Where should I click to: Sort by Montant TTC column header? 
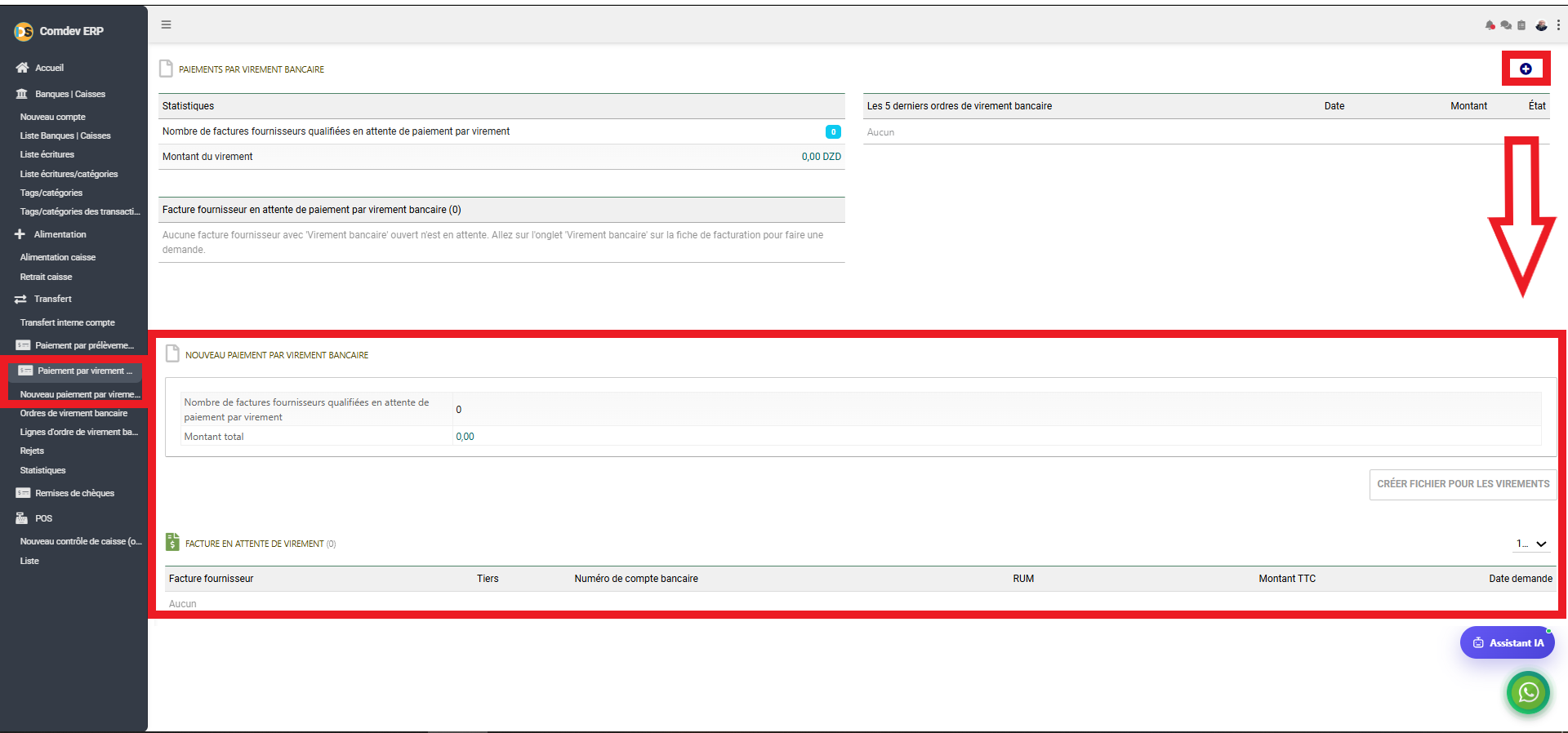point(1287,579)
